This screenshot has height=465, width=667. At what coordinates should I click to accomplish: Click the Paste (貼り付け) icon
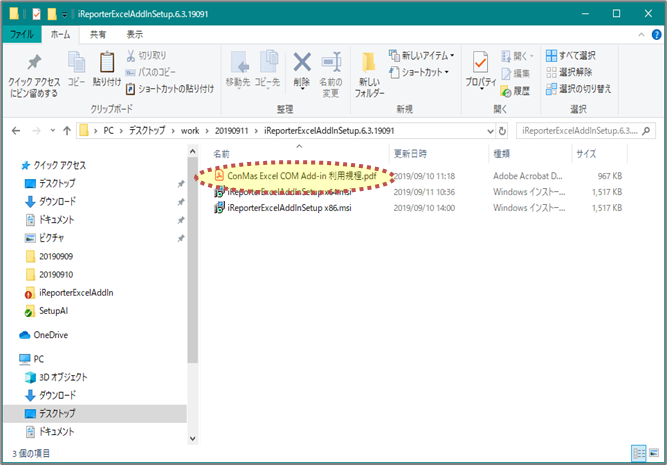point(107,63)
